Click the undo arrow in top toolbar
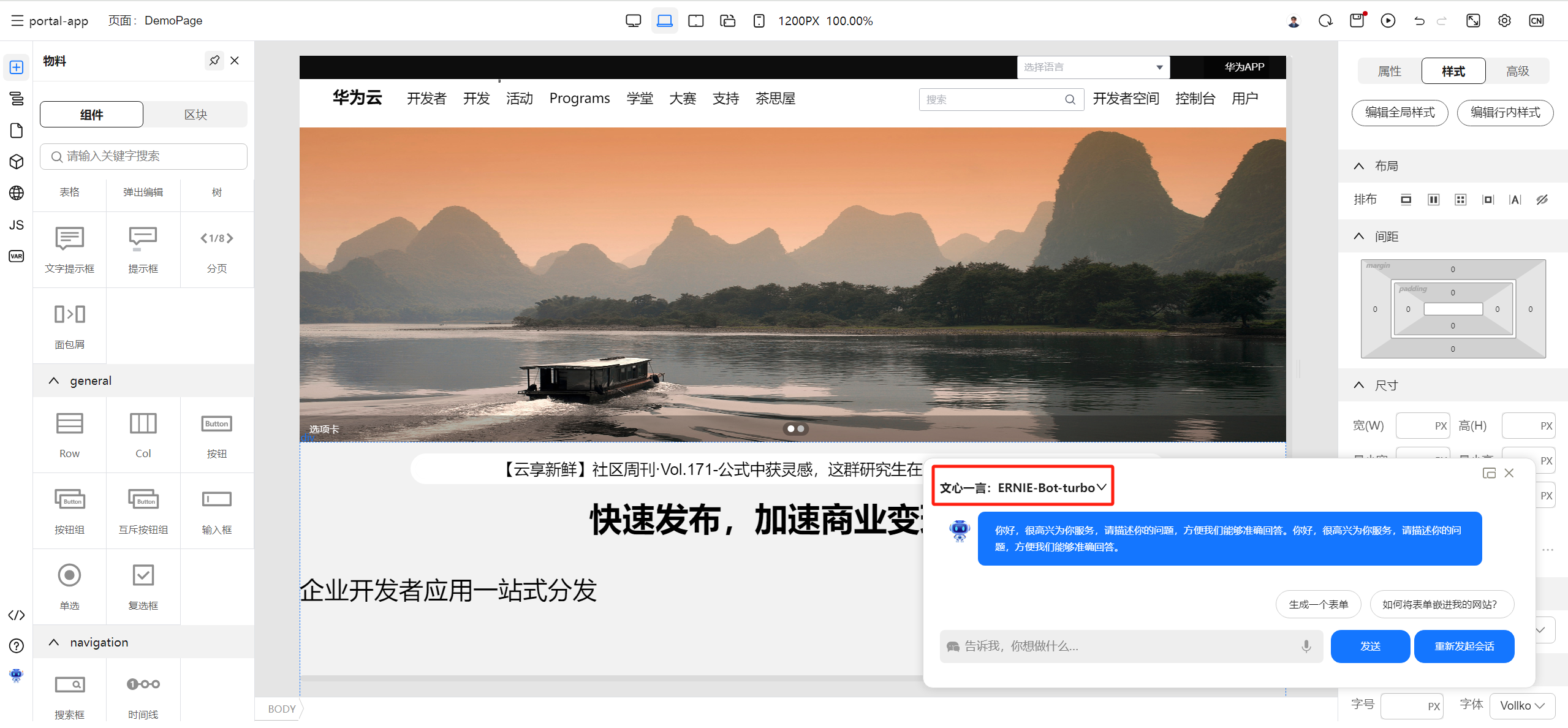This screenshot has width=1568, height=728. point(1419,21)
